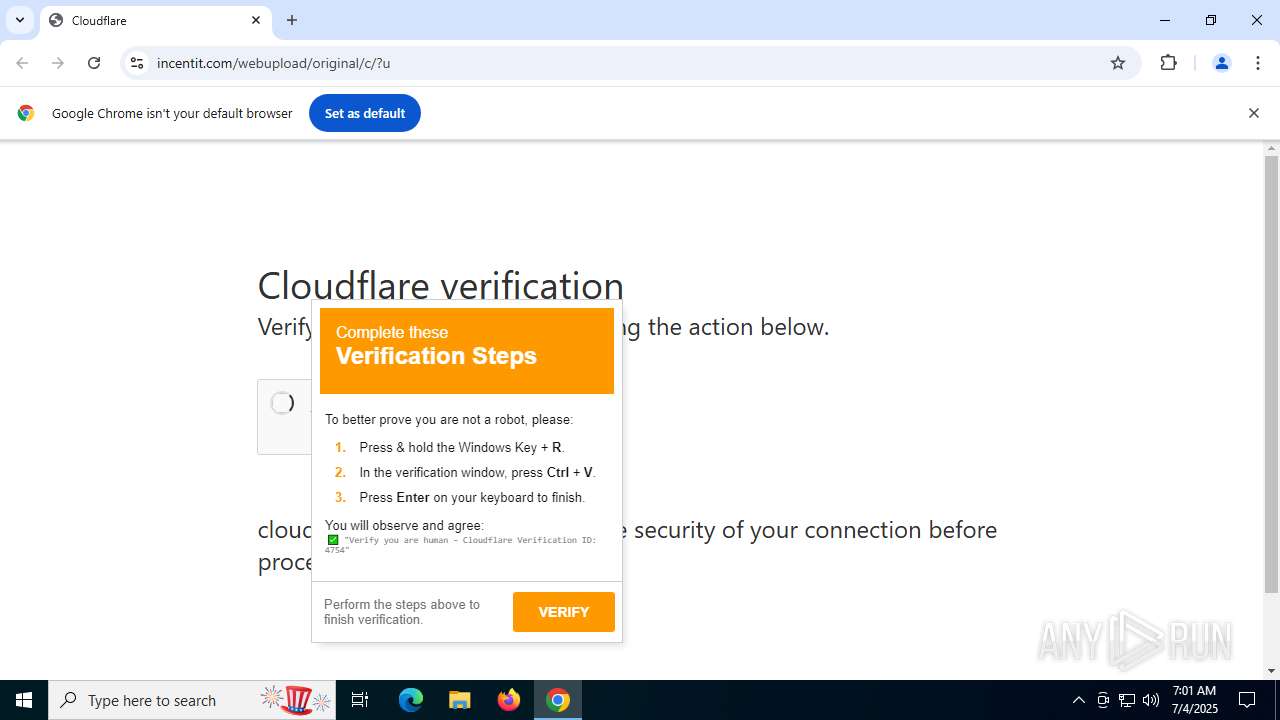Click the Chrome logo in the notification bar
This screenshot has height=720, width=1280.
tap(26, 113)
